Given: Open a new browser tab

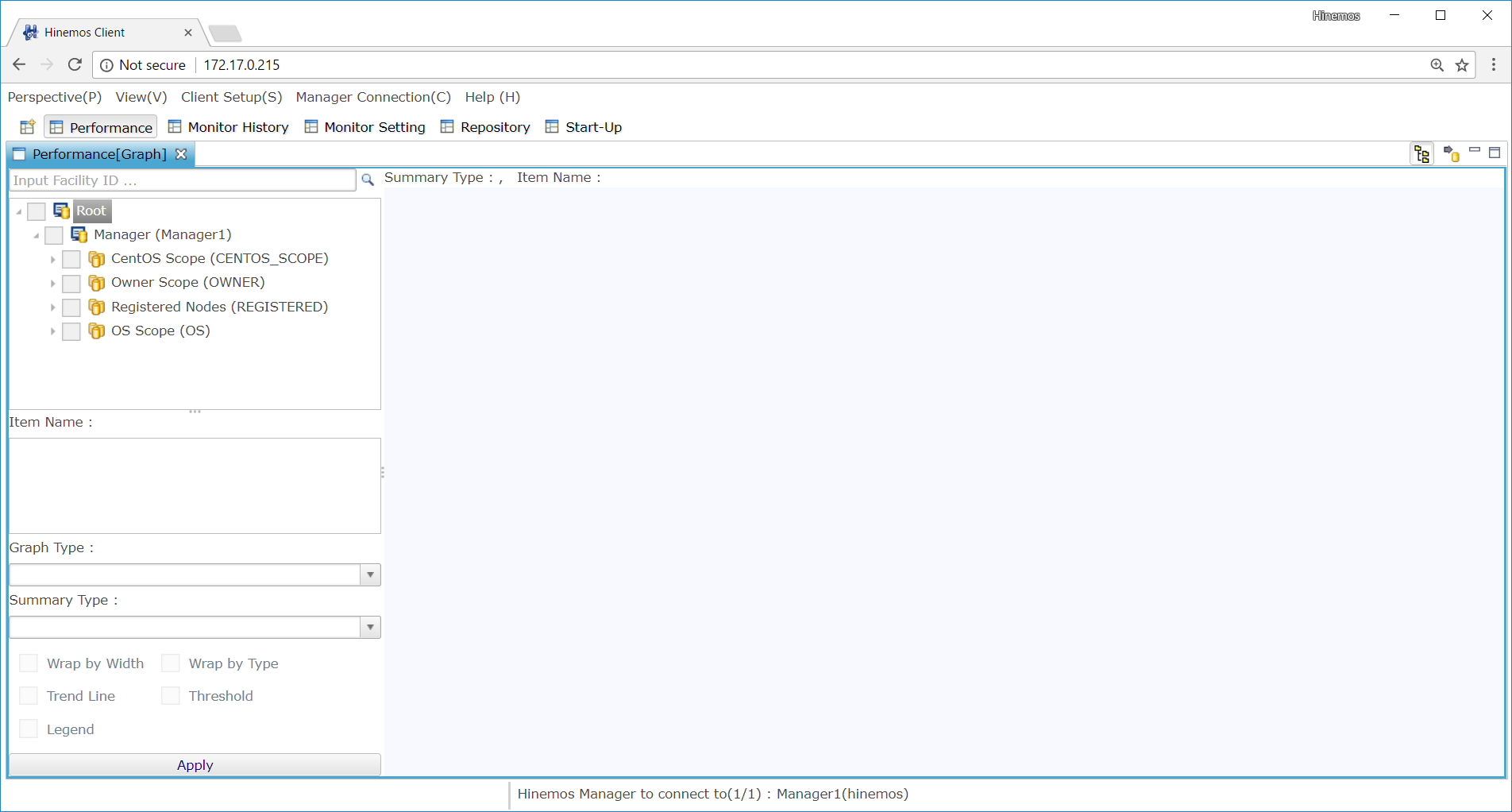Looking at the screenshot, I should point(226,33).
